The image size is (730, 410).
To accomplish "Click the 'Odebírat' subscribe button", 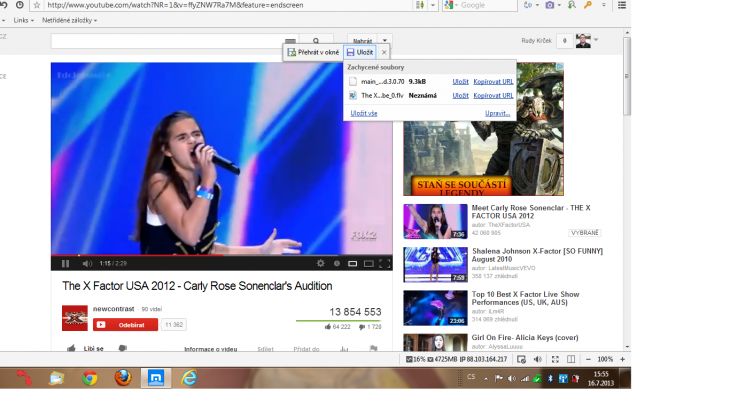I will tap(125, 325).
